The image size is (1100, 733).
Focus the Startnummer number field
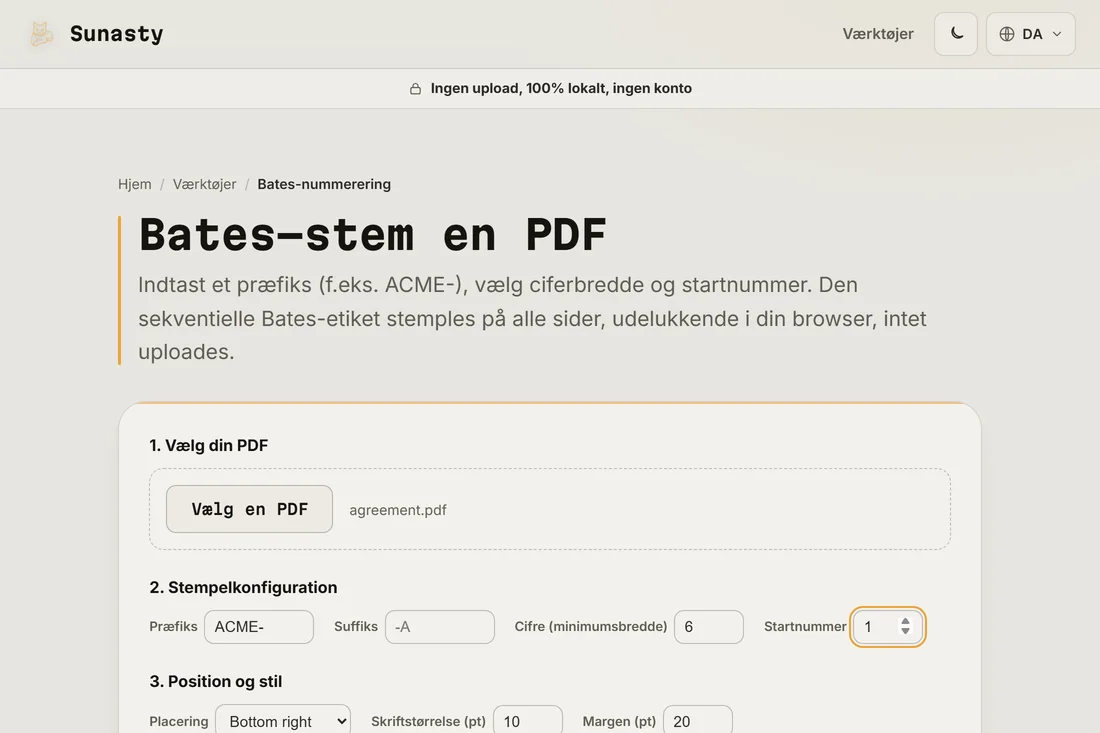pos(887,626)
